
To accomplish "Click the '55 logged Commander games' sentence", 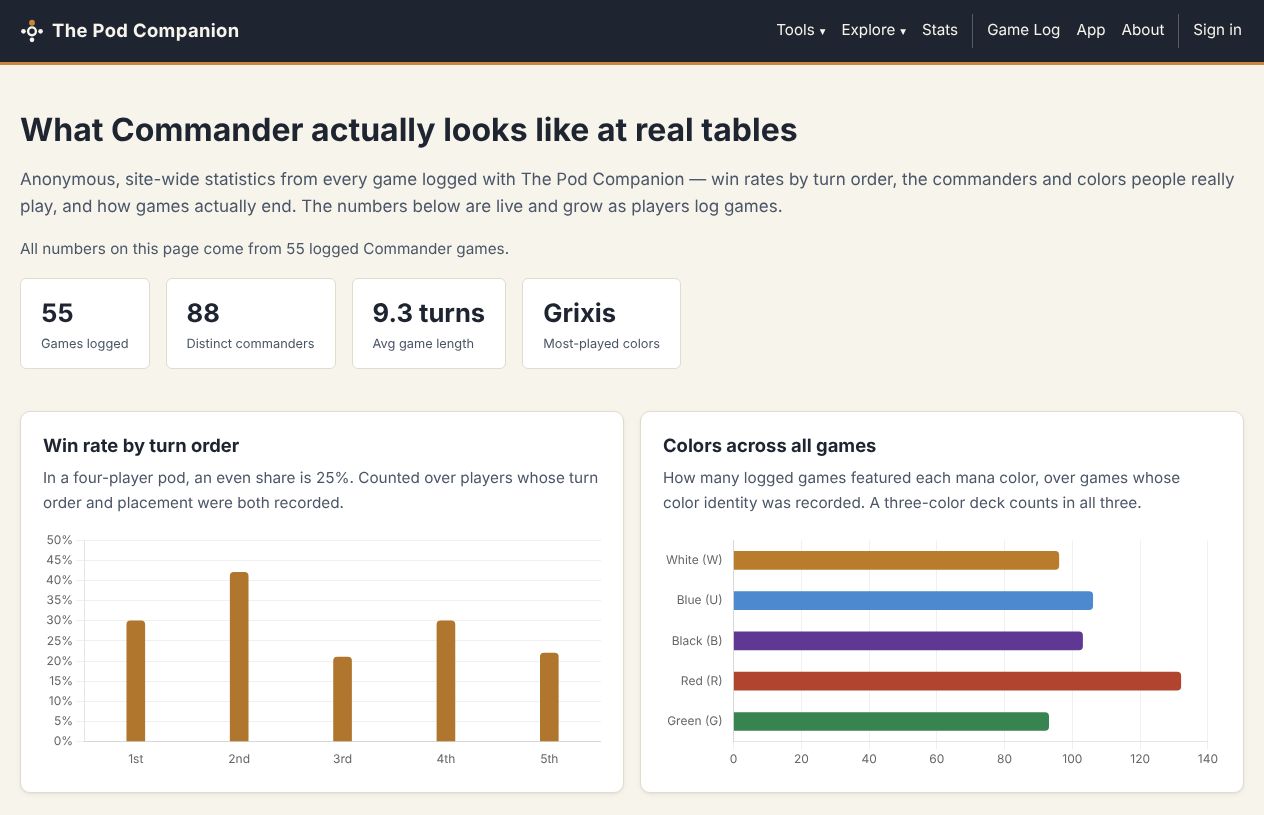I will pyautogui.click(x=265, y=249).
